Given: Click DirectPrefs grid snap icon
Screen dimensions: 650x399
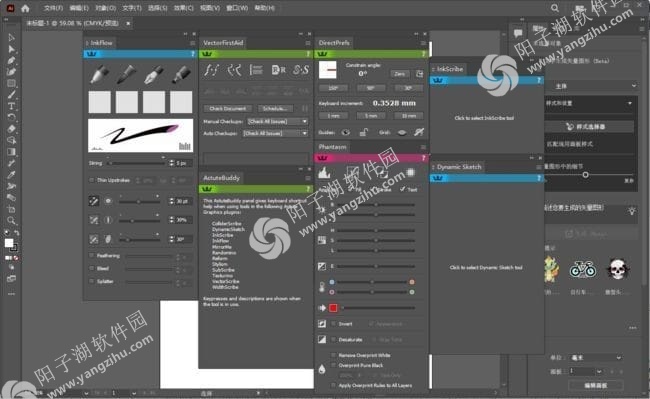Looking at the screenshot, I should tap(419, 132).
